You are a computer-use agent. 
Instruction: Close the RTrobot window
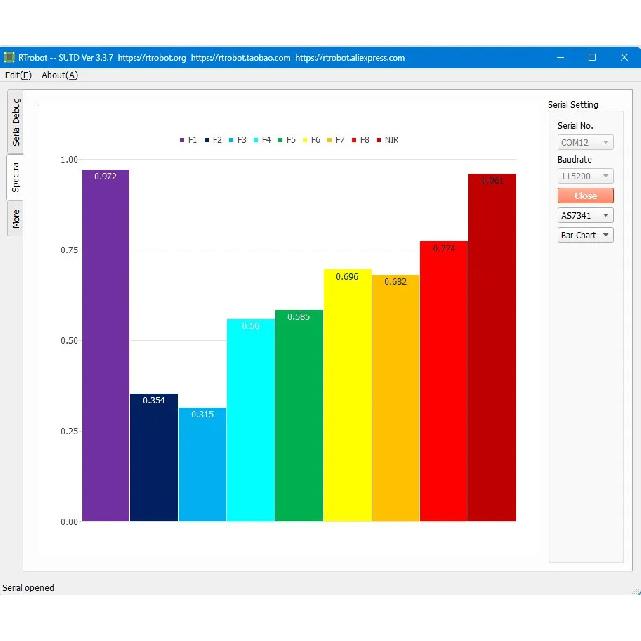(624, 58)
